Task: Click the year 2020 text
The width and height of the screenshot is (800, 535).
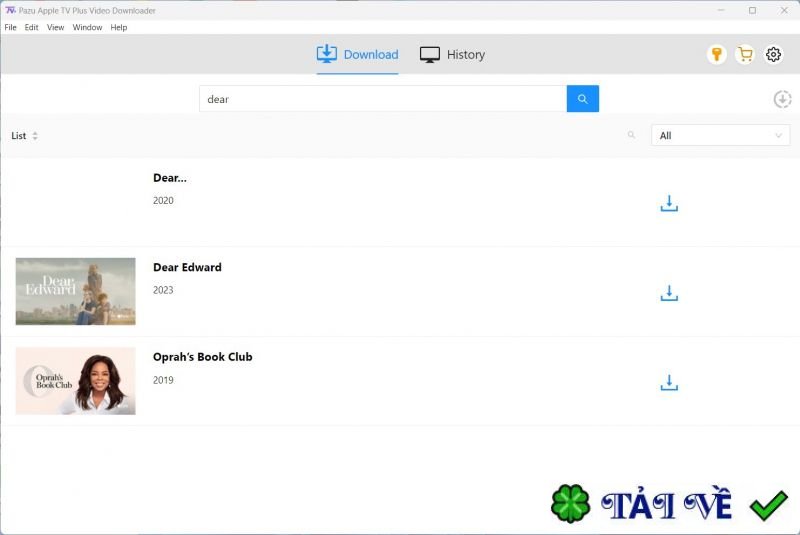Action: pos(163,200)
